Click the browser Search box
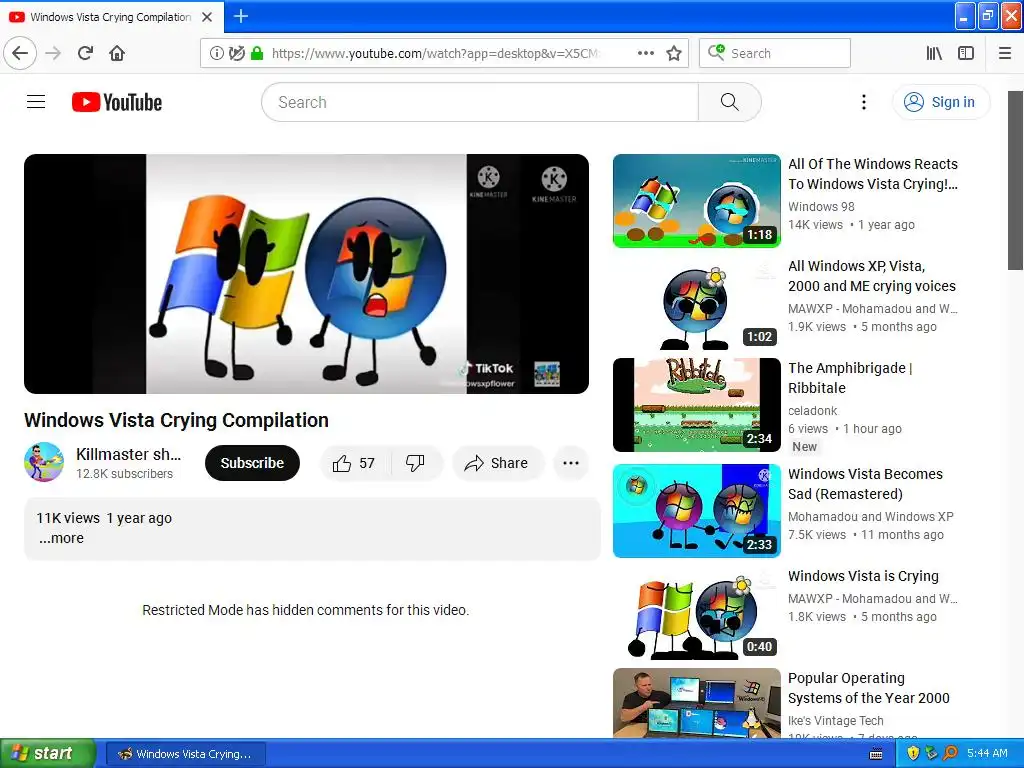The image size is (1024, 768). [x=775, y=53]
